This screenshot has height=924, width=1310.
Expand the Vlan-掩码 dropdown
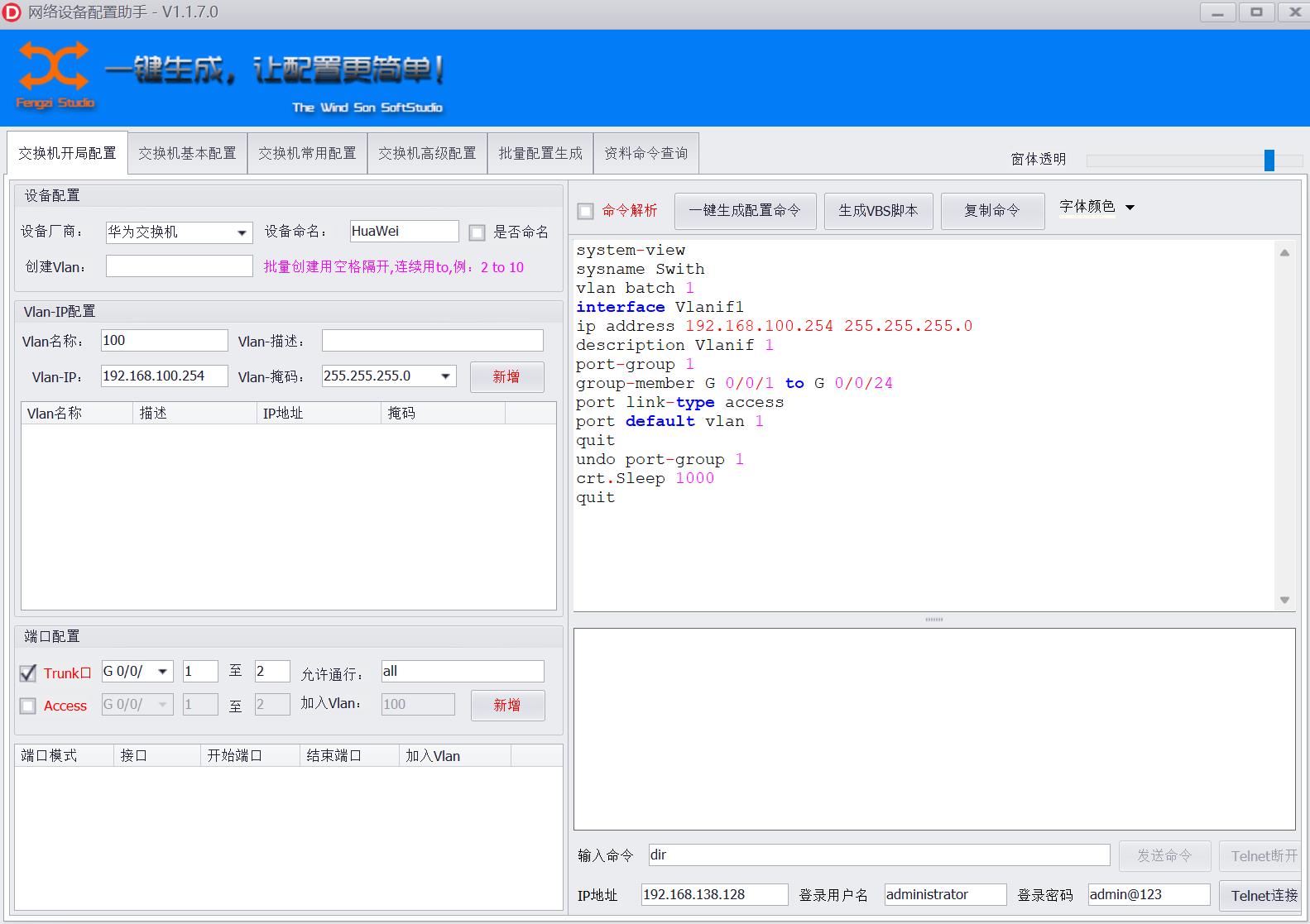coord(446,376)
